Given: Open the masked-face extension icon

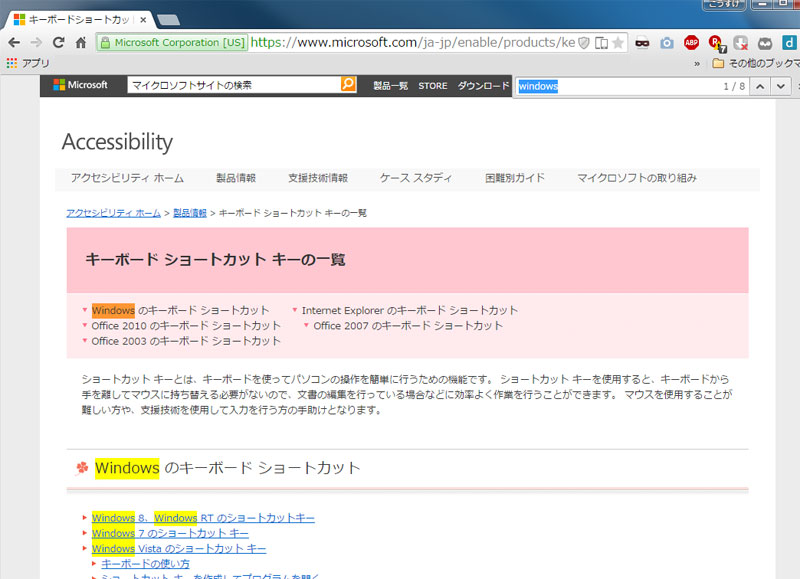Looking at the screenshot, I should (642, 43).
